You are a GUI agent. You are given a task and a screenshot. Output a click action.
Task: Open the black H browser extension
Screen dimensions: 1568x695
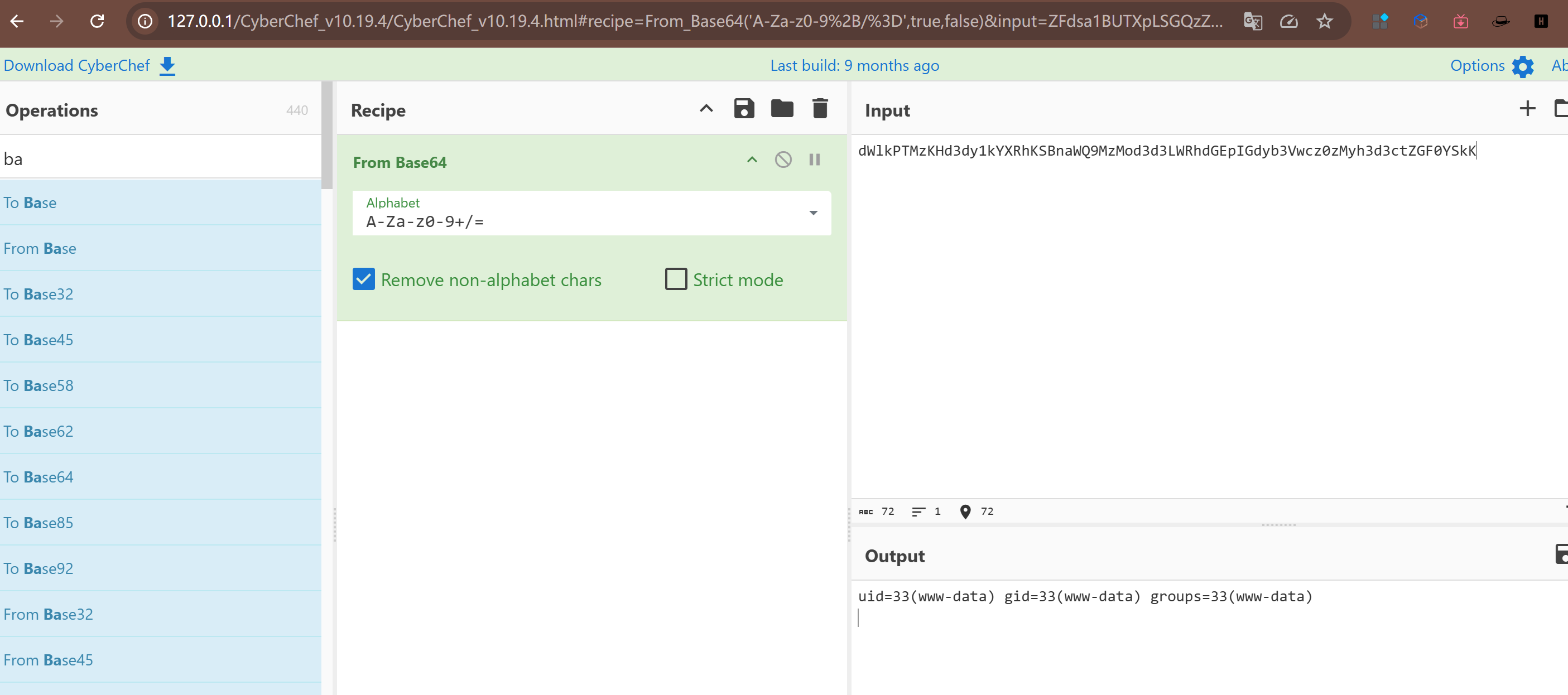click(x=1541, y=21)
